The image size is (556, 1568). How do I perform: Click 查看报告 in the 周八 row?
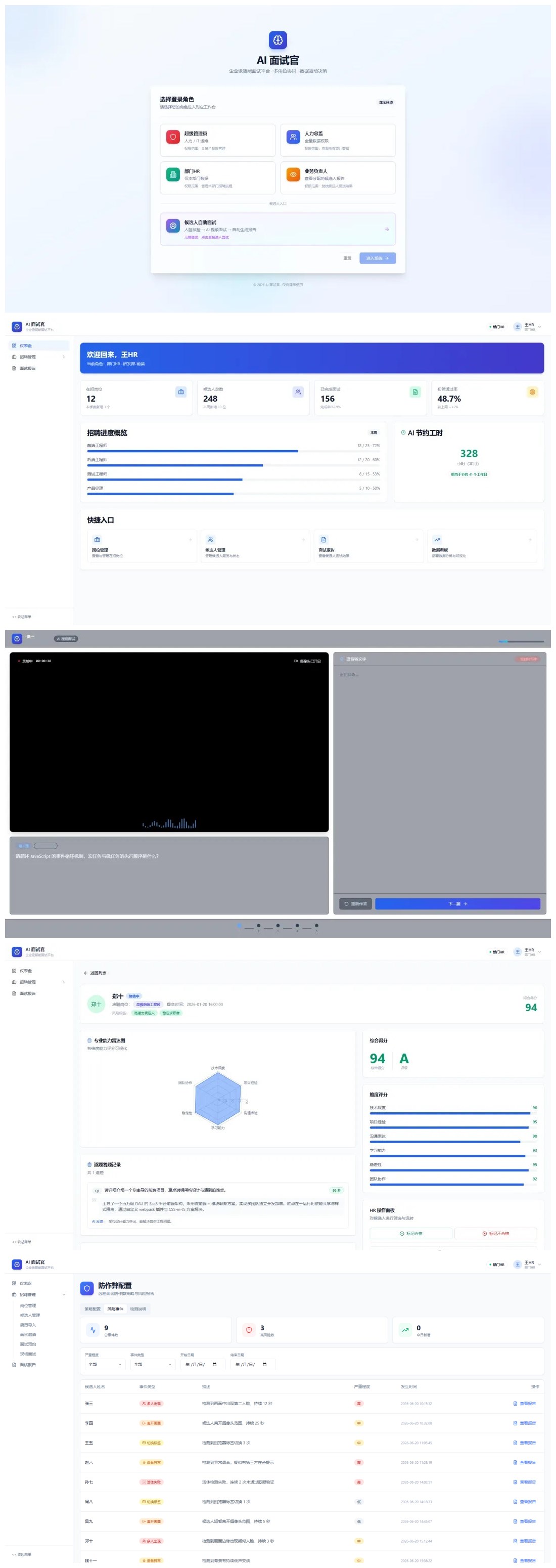pyautogui.click(x=525, y=1502)
